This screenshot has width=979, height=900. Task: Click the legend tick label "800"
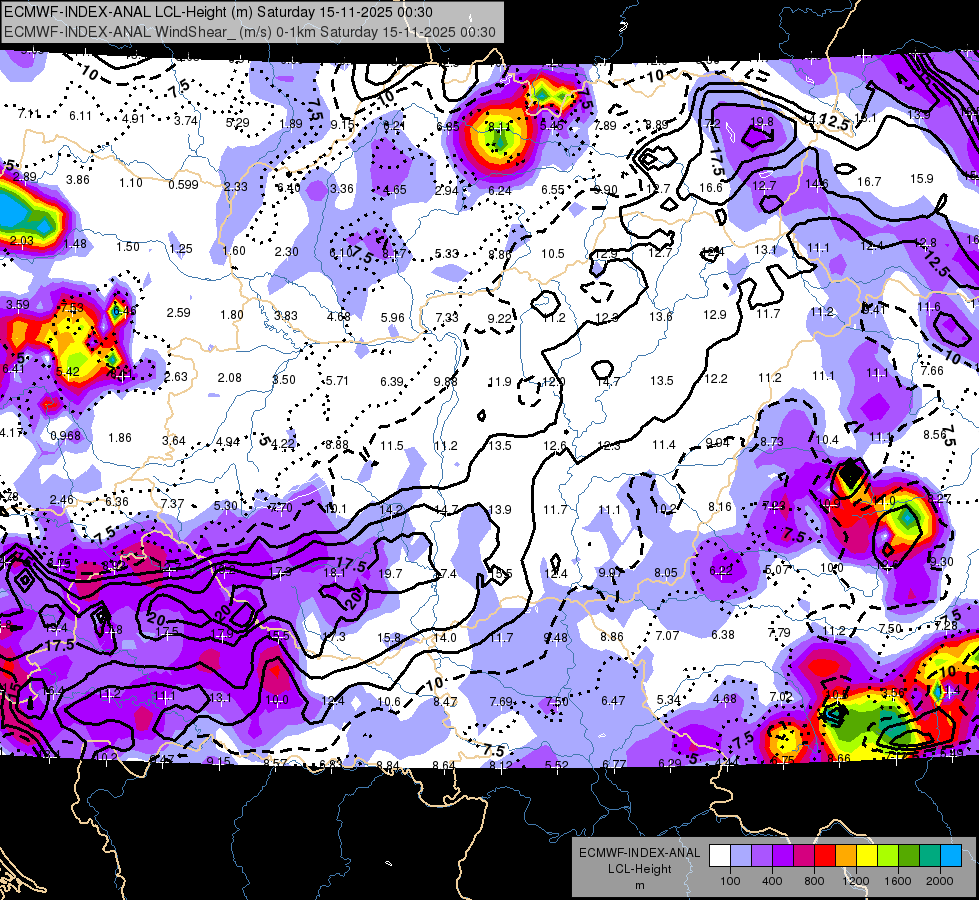[814, 881]
